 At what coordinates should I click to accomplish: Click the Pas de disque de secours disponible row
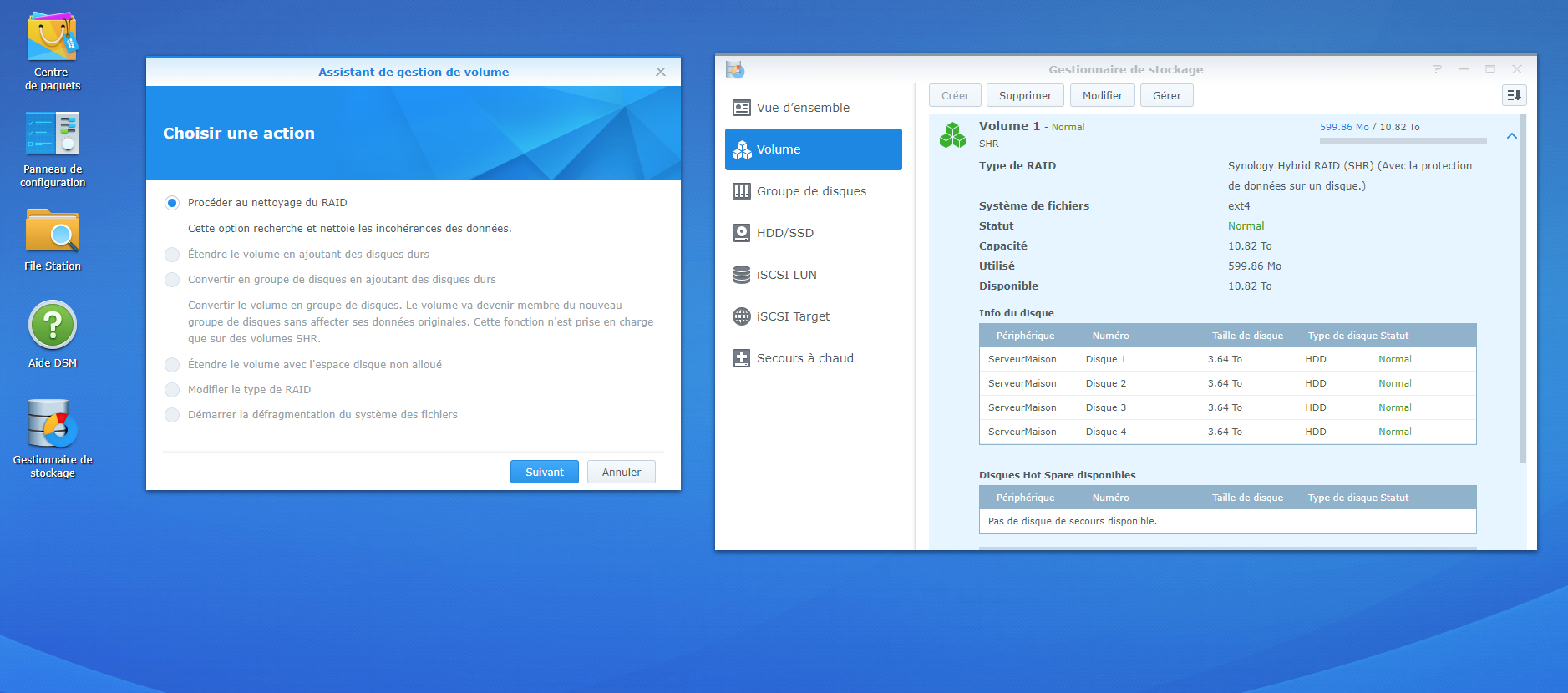[x=1228, y=521]
